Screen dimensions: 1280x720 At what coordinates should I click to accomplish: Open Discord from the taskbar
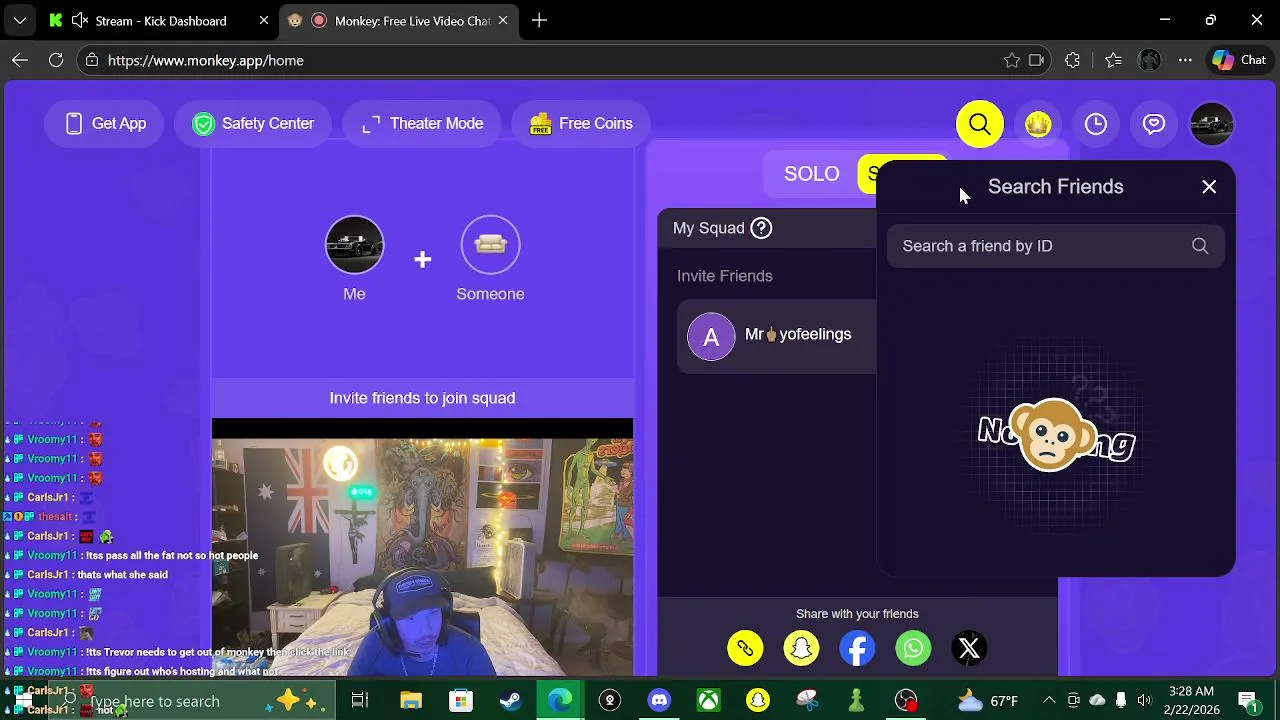tap(659, 701)
